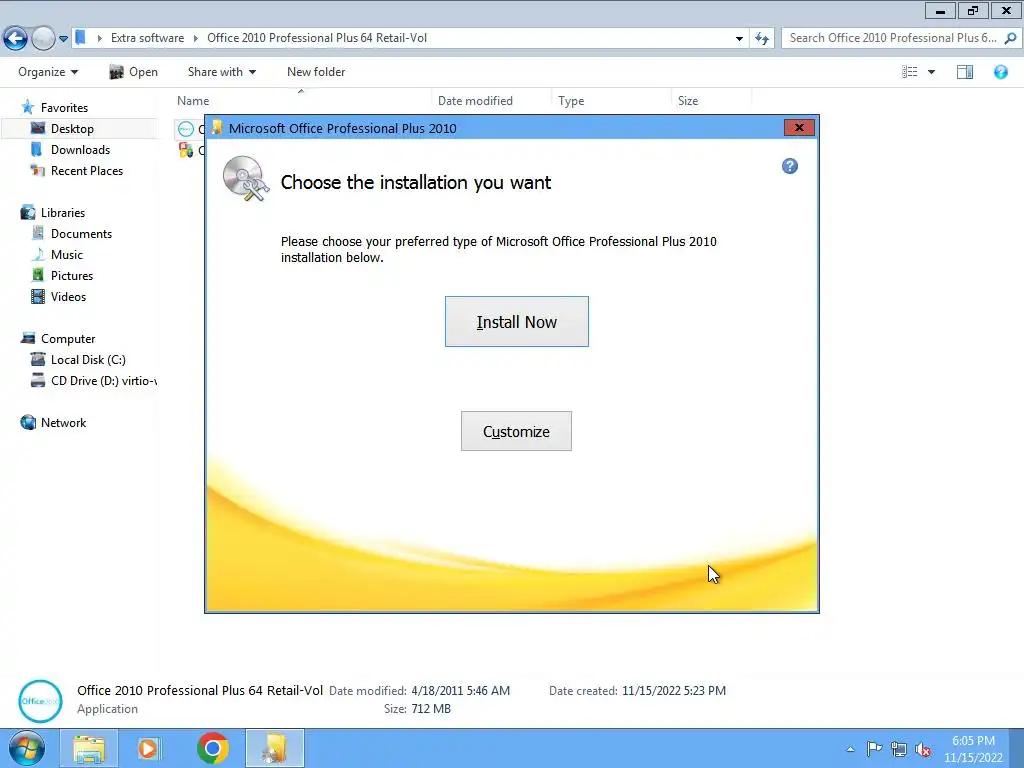The width and height of the screenshot is (1024, 768).
Task: Refresh the current folder view
Action: [x=761, y=39]
